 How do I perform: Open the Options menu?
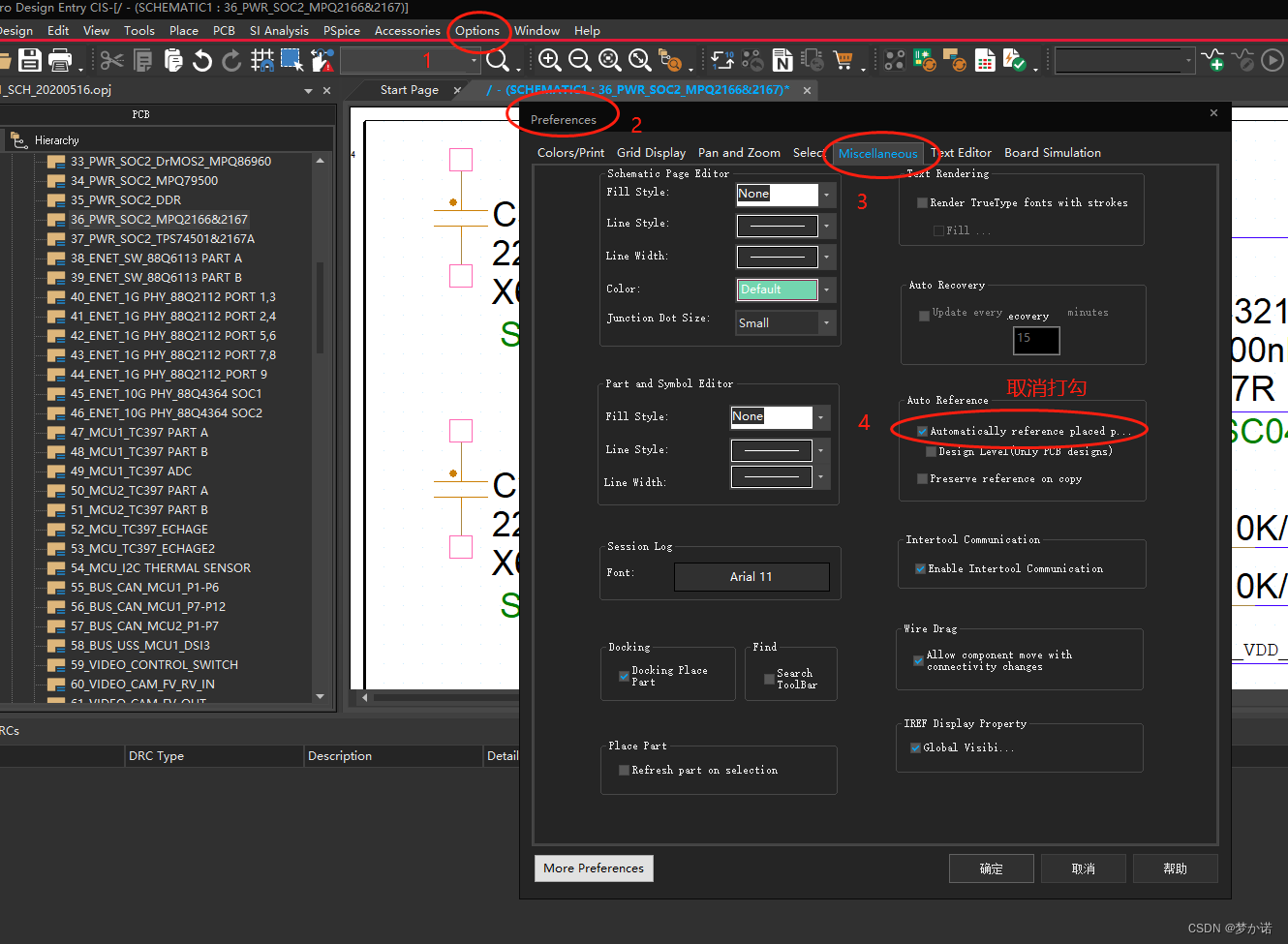[x=478, y=30]
